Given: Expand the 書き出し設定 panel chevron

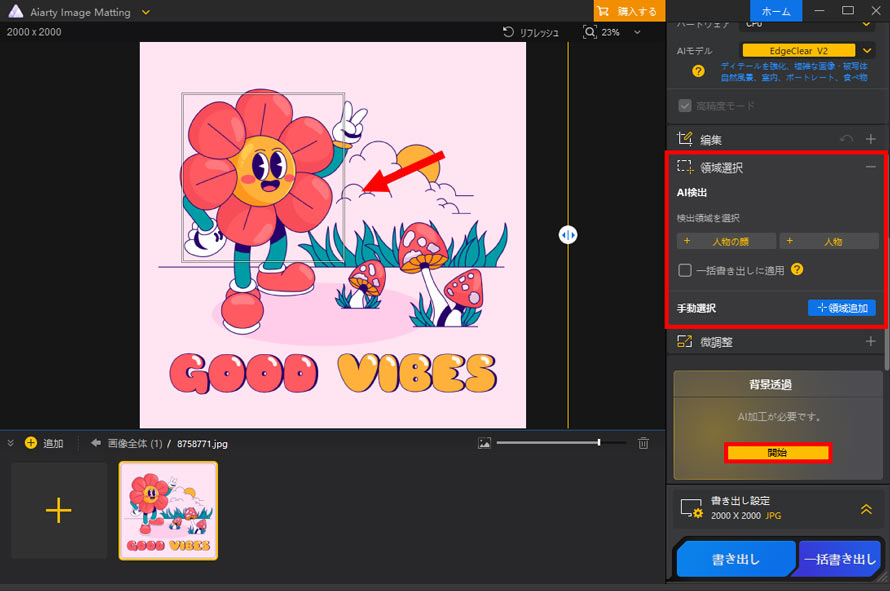Looking at the screenshot, I should [866, 509].
